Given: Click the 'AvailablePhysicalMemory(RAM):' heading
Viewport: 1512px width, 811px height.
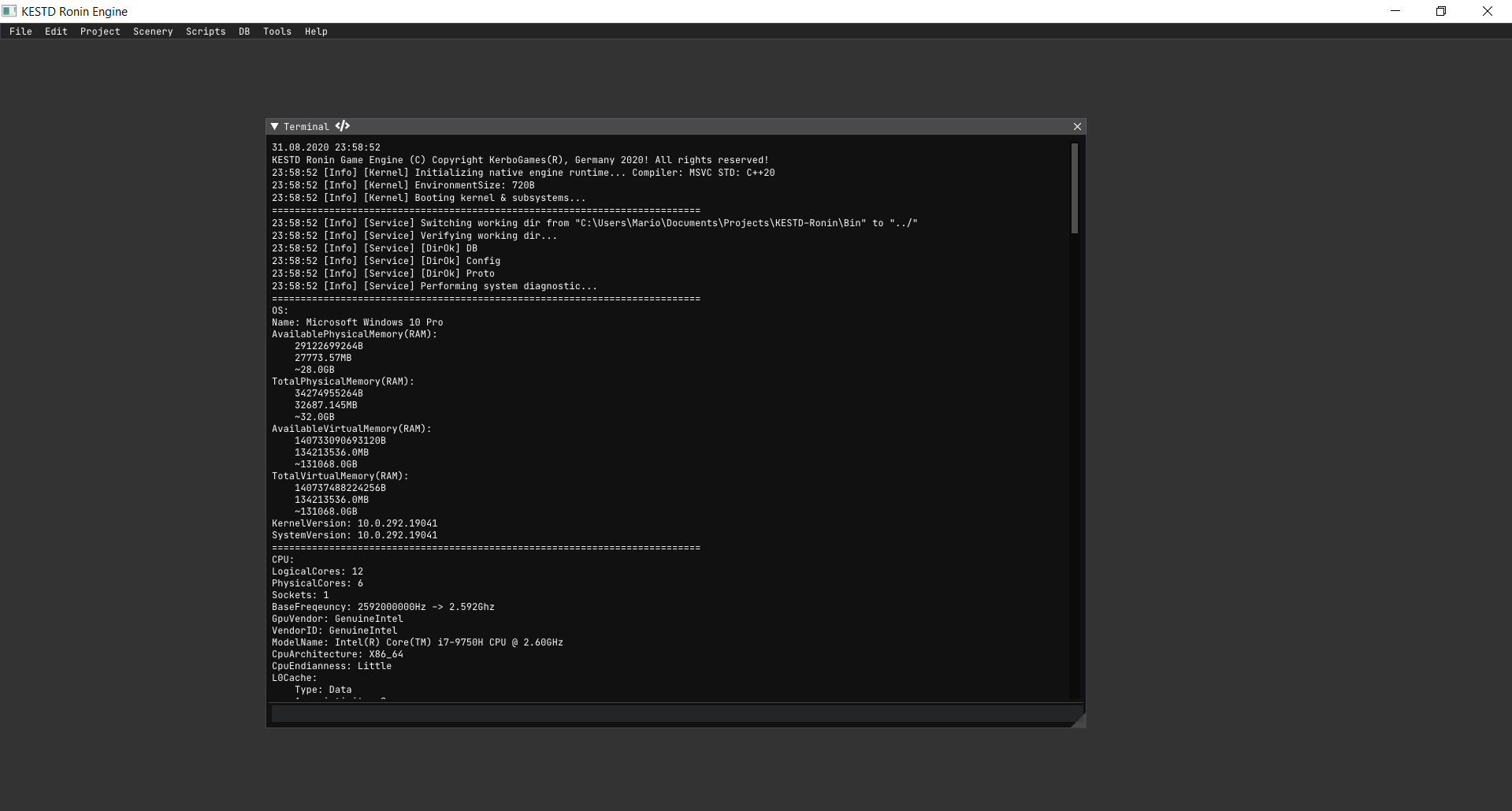Looking at the screenshot, I should coord(355,334).
